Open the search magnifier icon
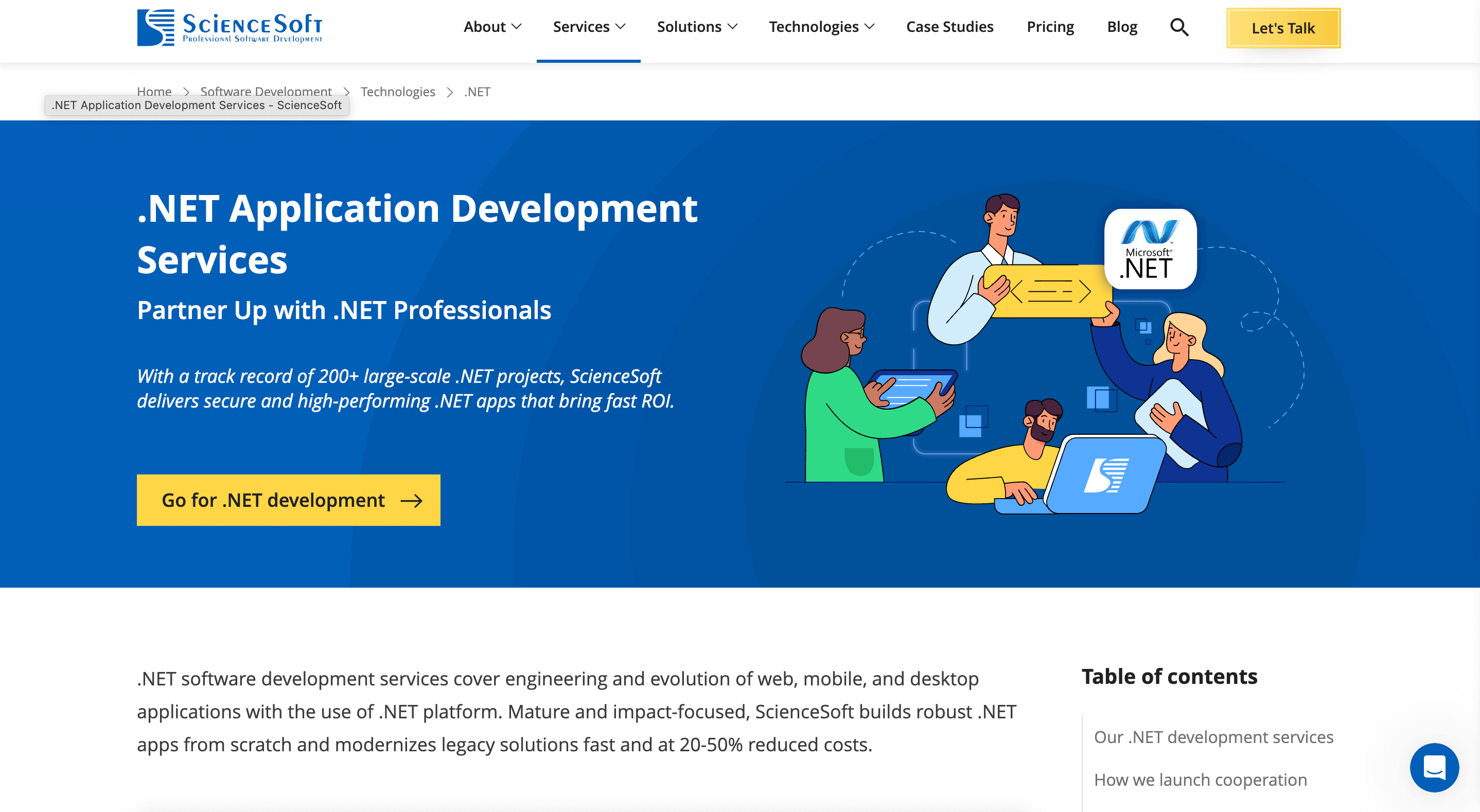Screen dimensions: 1480x812 pos(1179,27)
